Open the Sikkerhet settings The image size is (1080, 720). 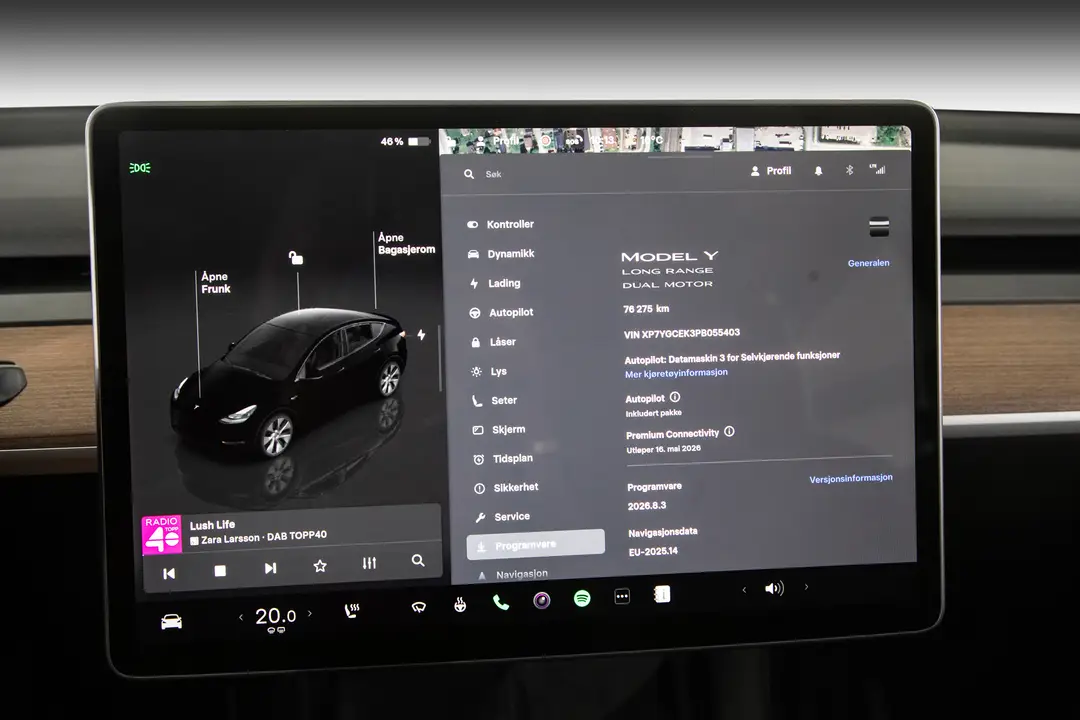[507, 487]
